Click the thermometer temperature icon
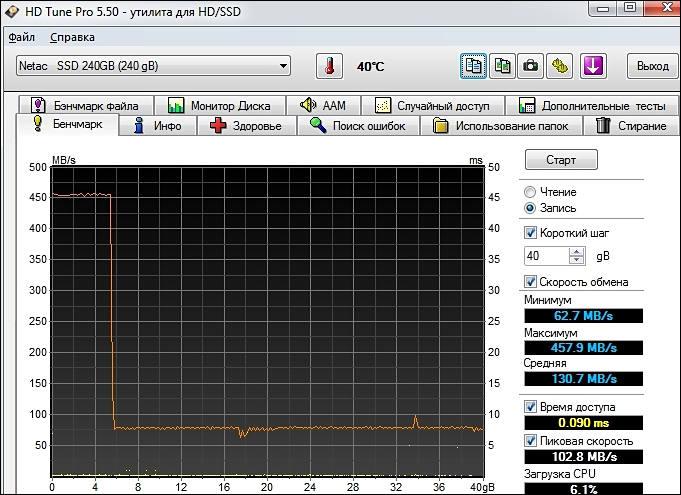 tap(329, 66)
